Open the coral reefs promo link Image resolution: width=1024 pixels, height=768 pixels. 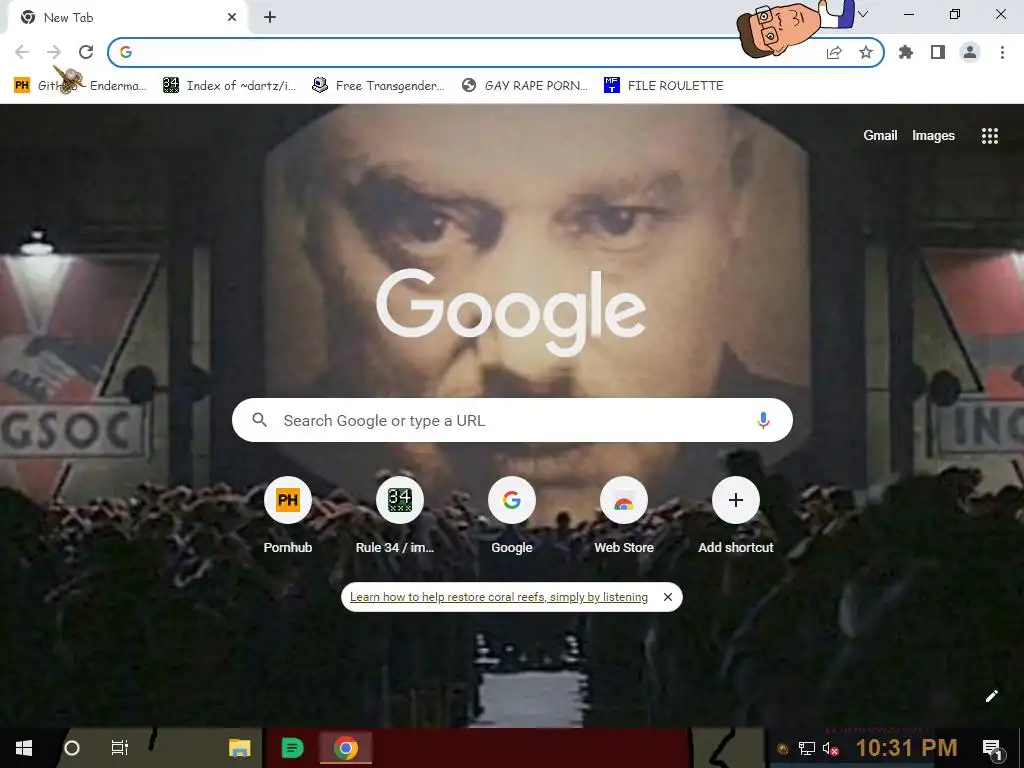point(499,597)
